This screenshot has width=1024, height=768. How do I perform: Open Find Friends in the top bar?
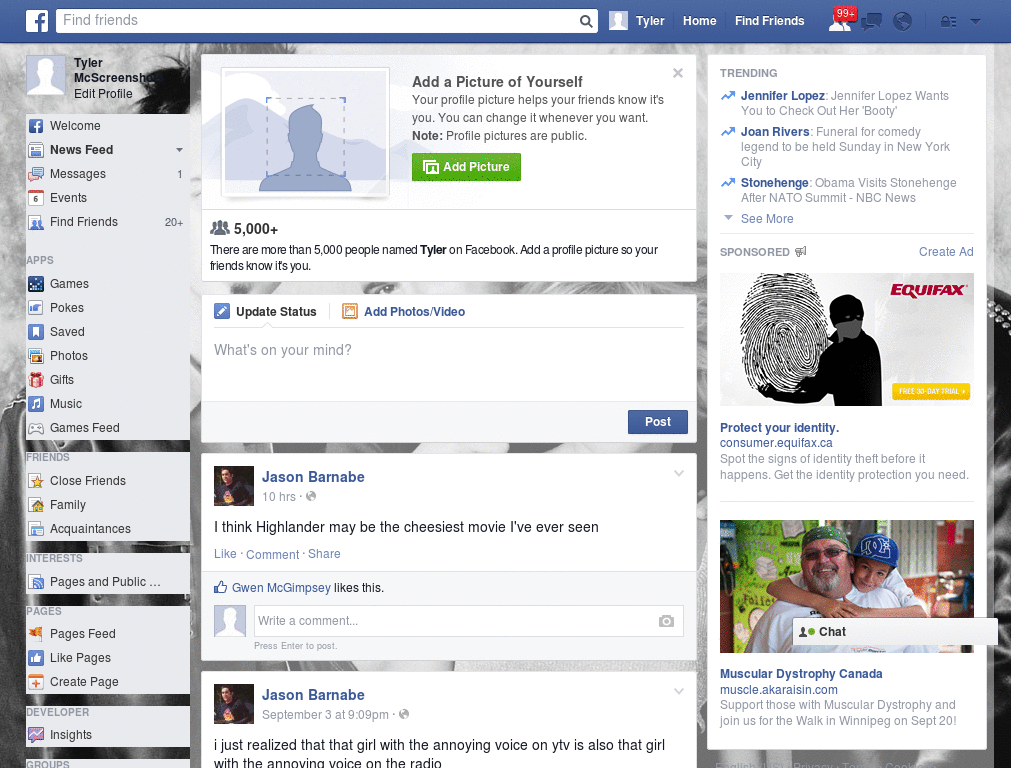[769, 21]
